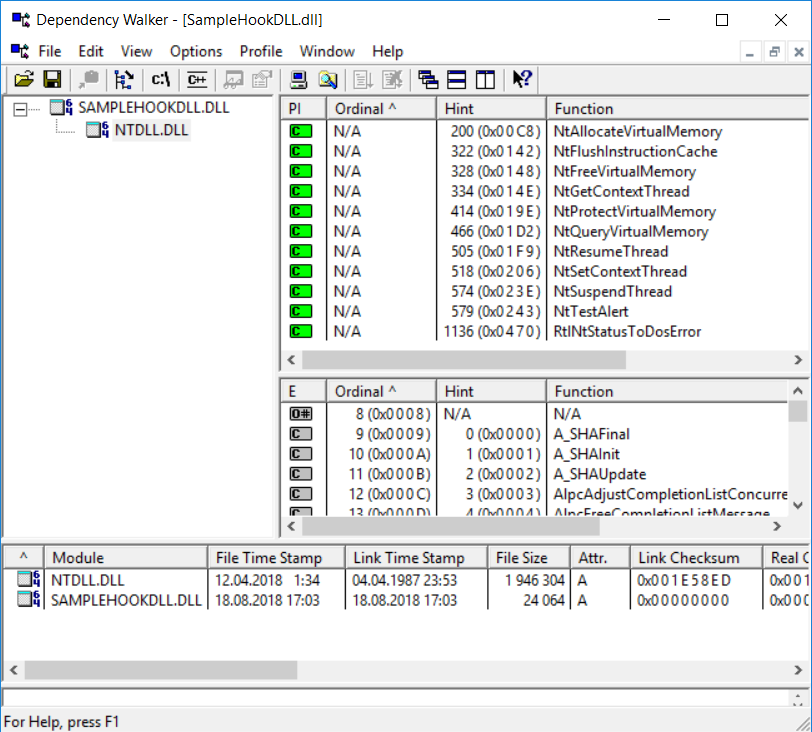The width and height of the screenshot is (812, 732).
Task: Open the module Properties icon
Action: pyautogui.click(x=262, y=79)
